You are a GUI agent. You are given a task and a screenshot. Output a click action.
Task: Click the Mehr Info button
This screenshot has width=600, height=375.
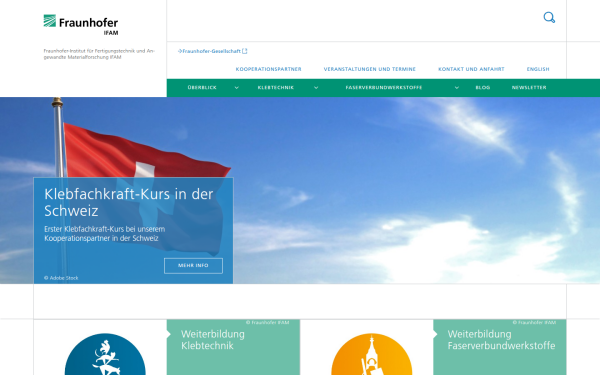(x=193, y=266)
